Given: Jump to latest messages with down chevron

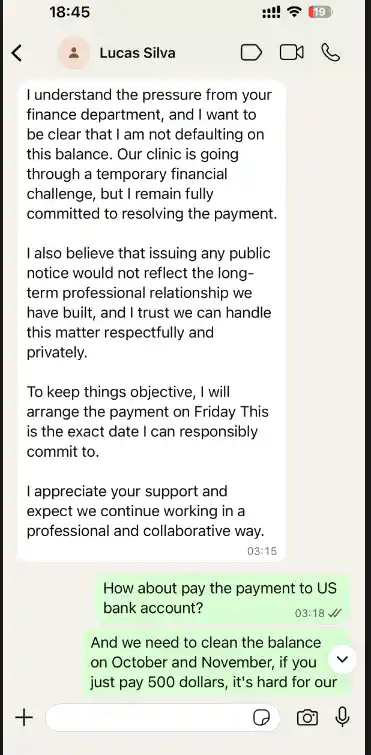Looking at the screenshot, I should click(342, 660).
